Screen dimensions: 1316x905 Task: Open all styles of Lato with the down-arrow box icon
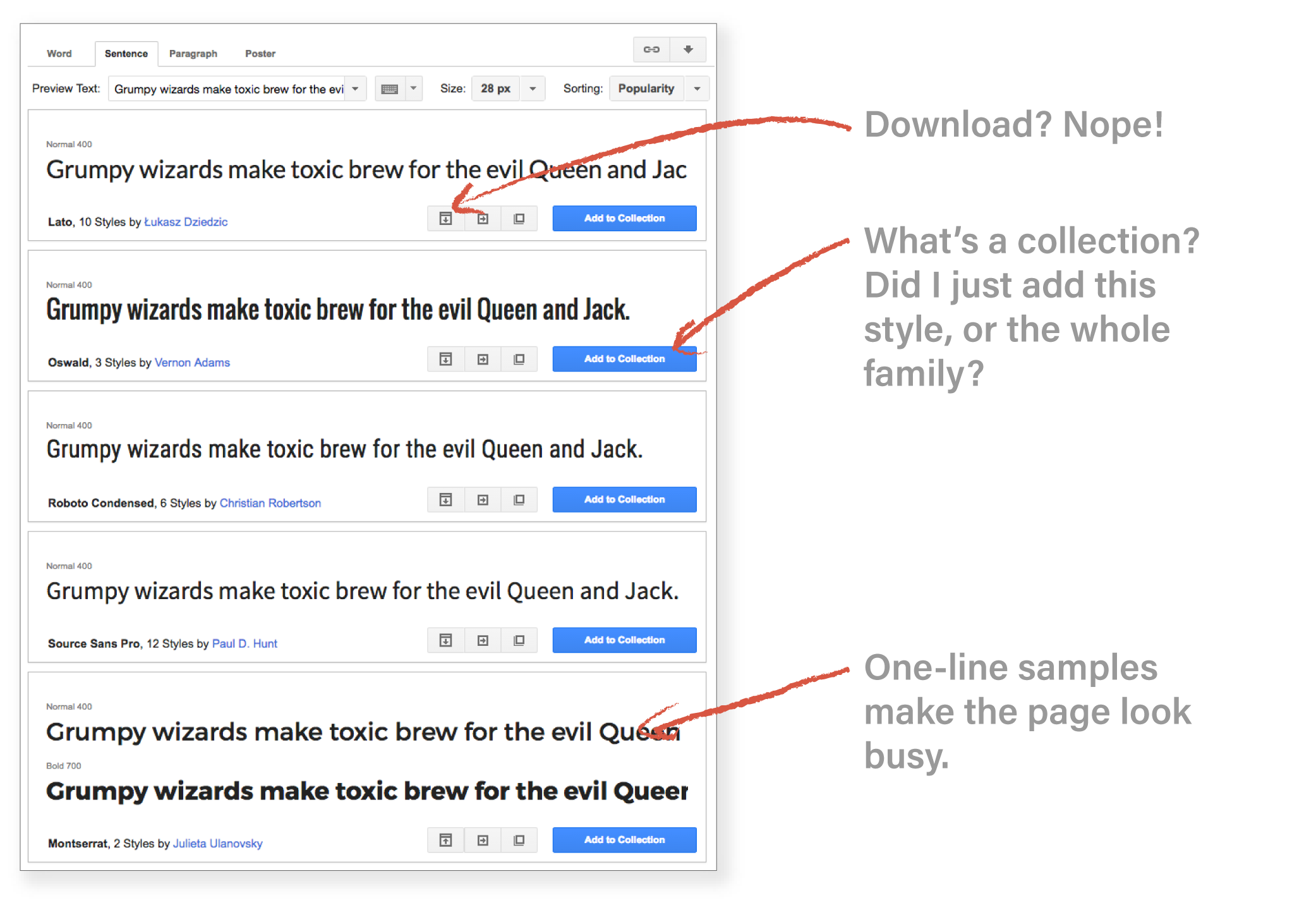[446, 219]
